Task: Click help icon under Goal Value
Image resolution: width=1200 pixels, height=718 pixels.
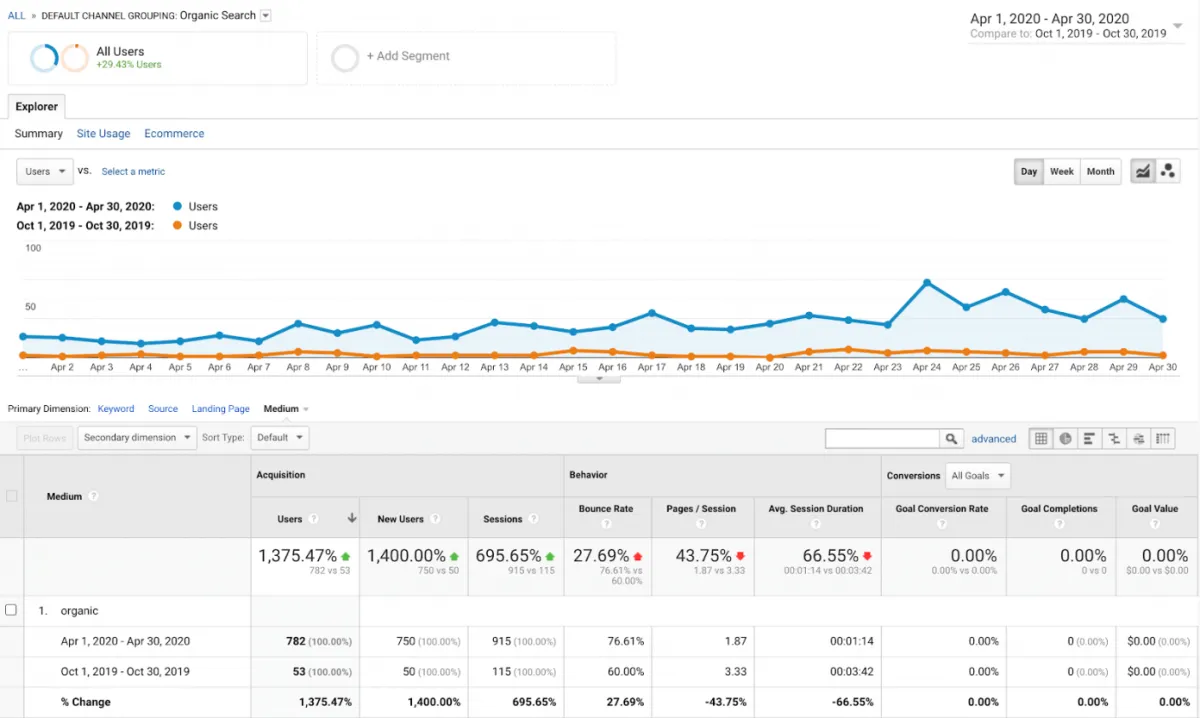Action: 1155,524
